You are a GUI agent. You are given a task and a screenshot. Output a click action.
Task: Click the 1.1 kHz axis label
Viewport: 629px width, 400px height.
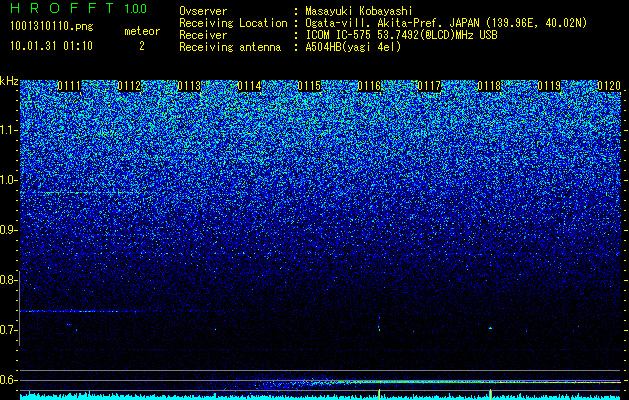[x=7, y=130]
